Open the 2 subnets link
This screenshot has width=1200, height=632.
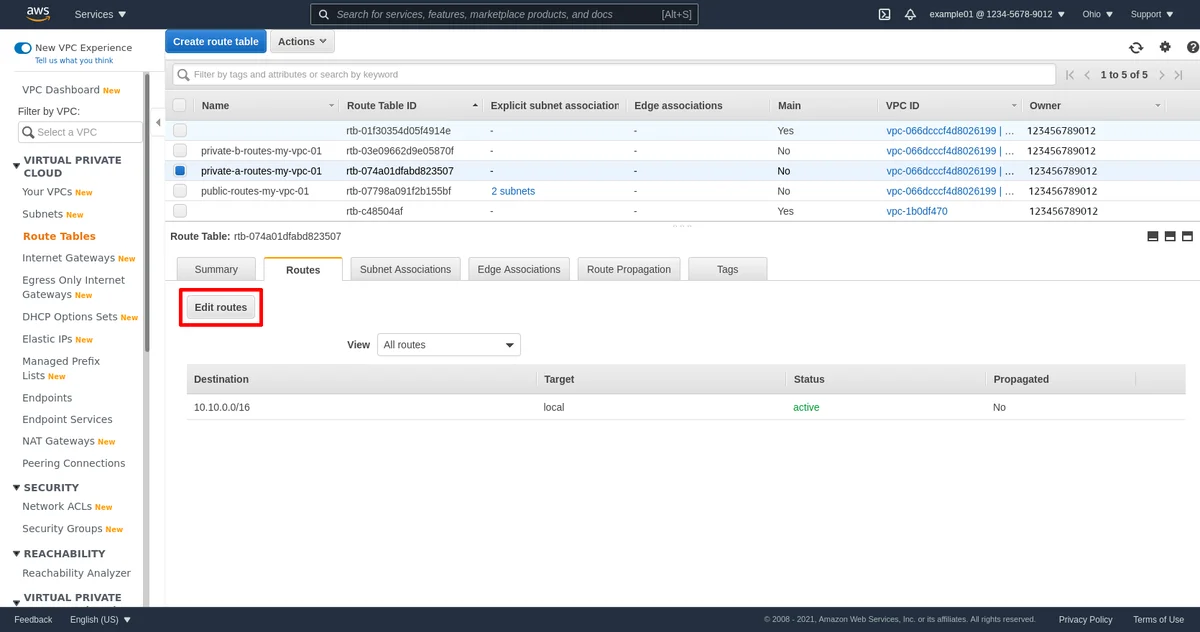pyautogui.click(x=512, y=191)
